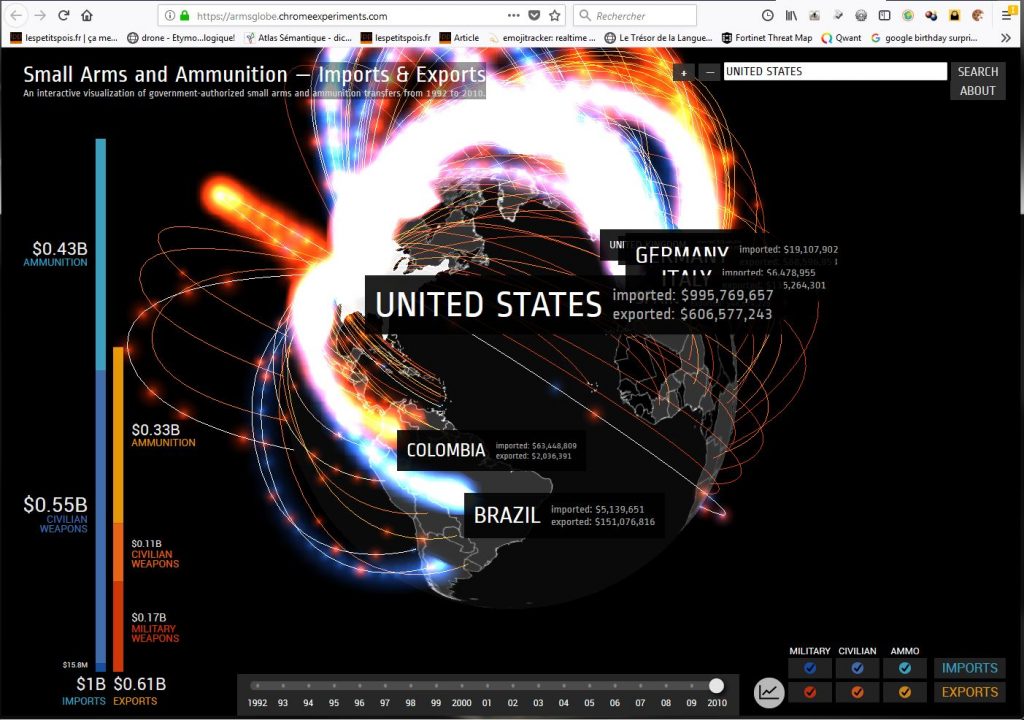
Task: Go to the browser home icon
Action: (87, 15)
